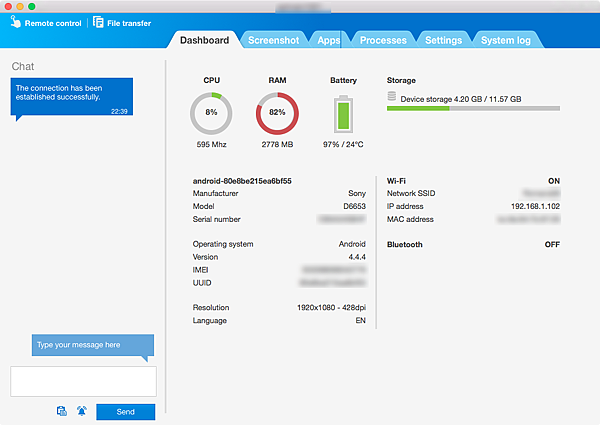Click the clipboard icon beside Send
The height and width of the screenshot is (425, 600).
point(62,411)
